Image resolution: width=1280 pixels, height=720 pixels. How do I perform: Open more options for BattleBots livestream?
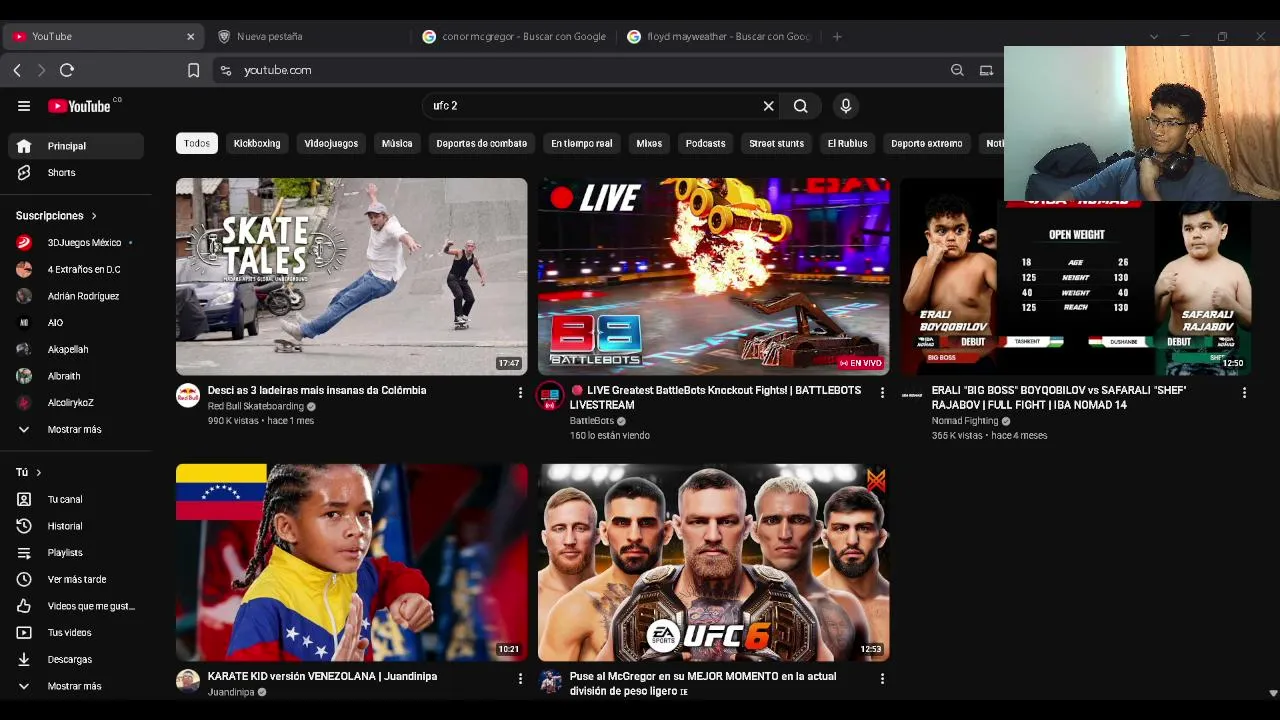point(882,393)
